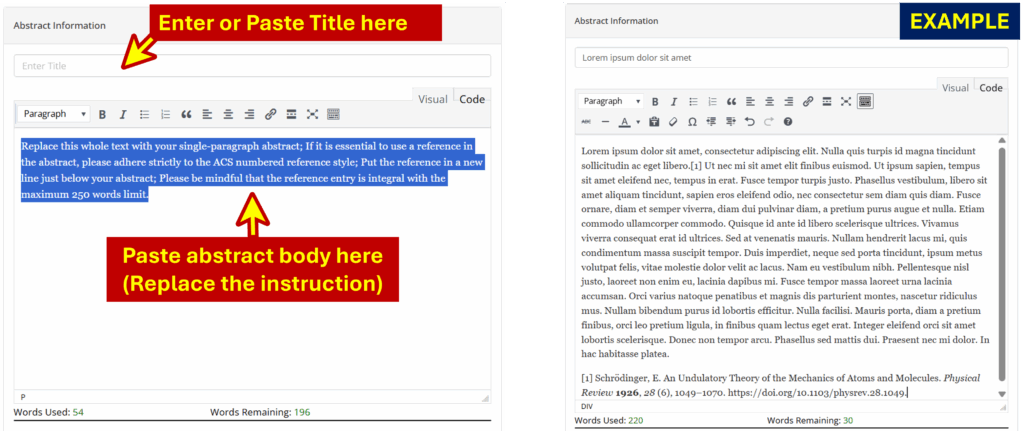1024x431 pixels.
Task: Click the Enter Title input field
Action: coord(252,66)
